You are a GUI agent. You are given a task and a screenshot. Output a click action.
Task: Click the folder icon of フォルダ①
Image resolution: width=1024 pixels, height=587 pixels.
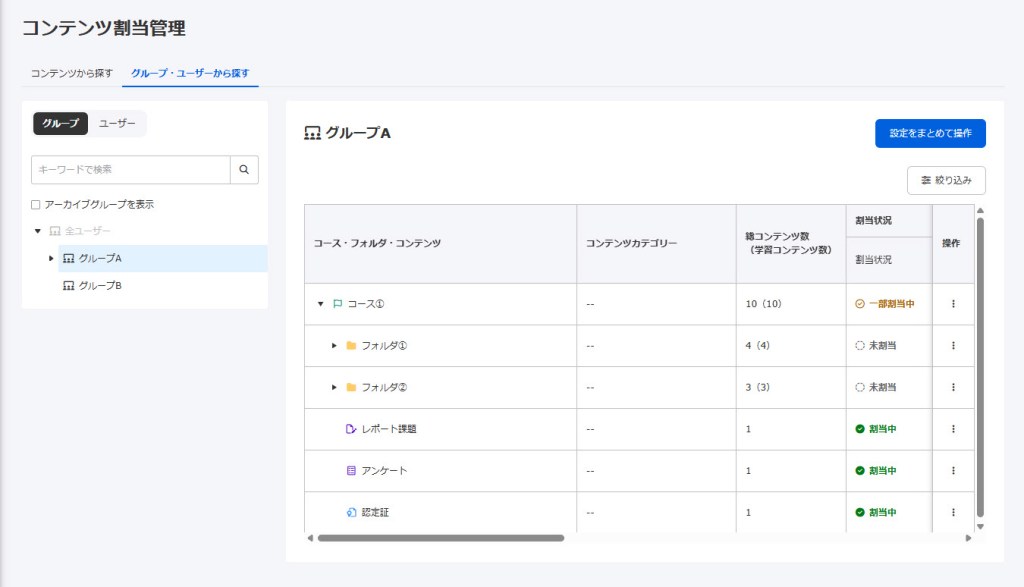pos(351,345)
